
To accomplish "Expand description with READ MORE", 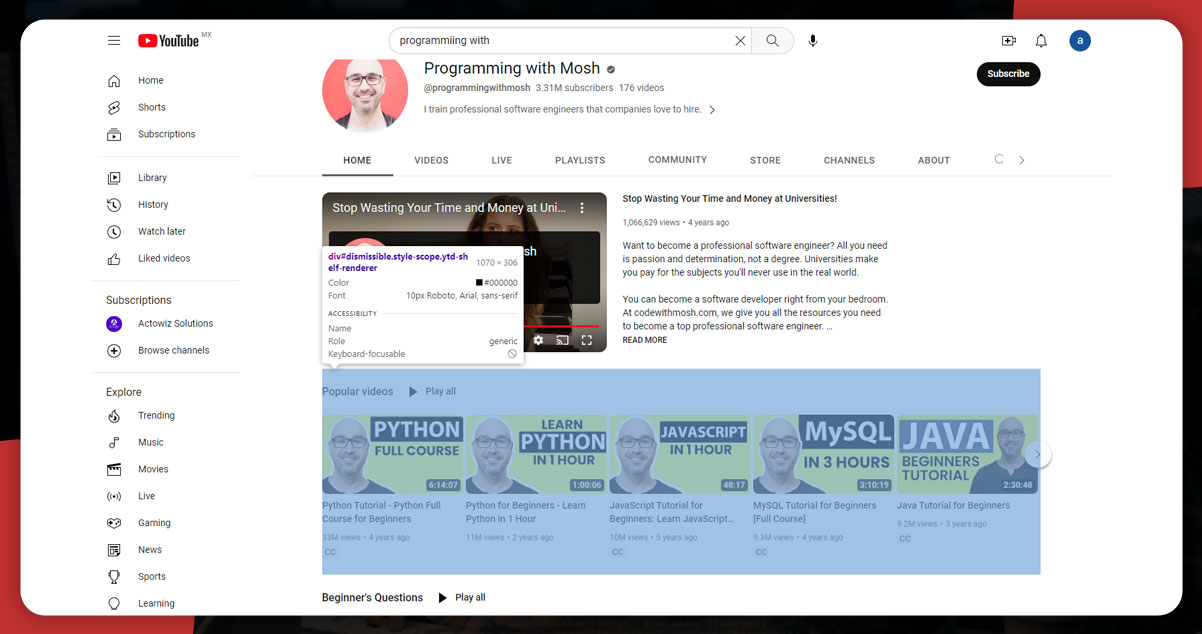I will click(x=645, y=340).
